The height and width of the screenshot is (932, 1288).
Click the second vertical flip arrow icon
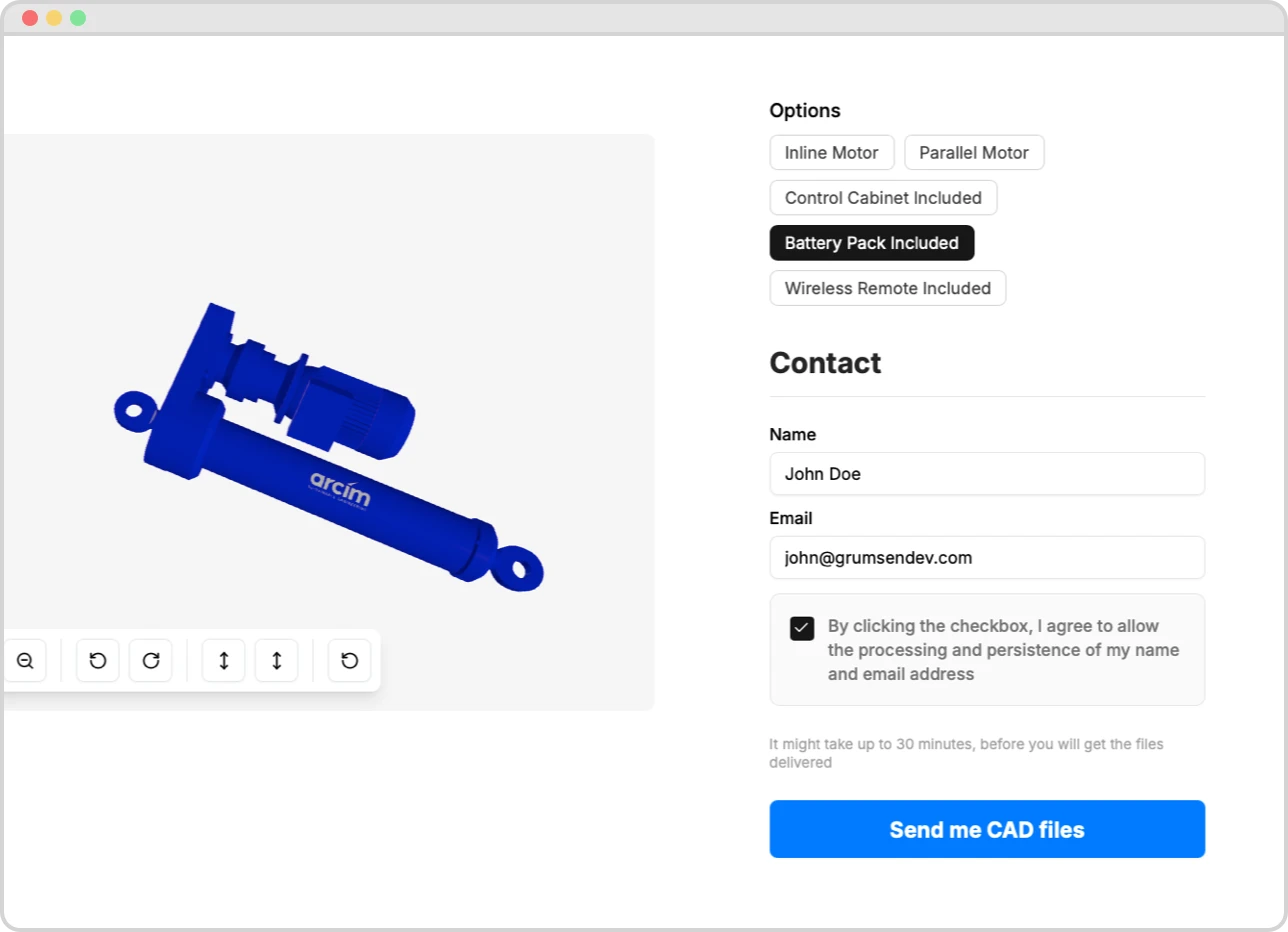coord(277,661)
